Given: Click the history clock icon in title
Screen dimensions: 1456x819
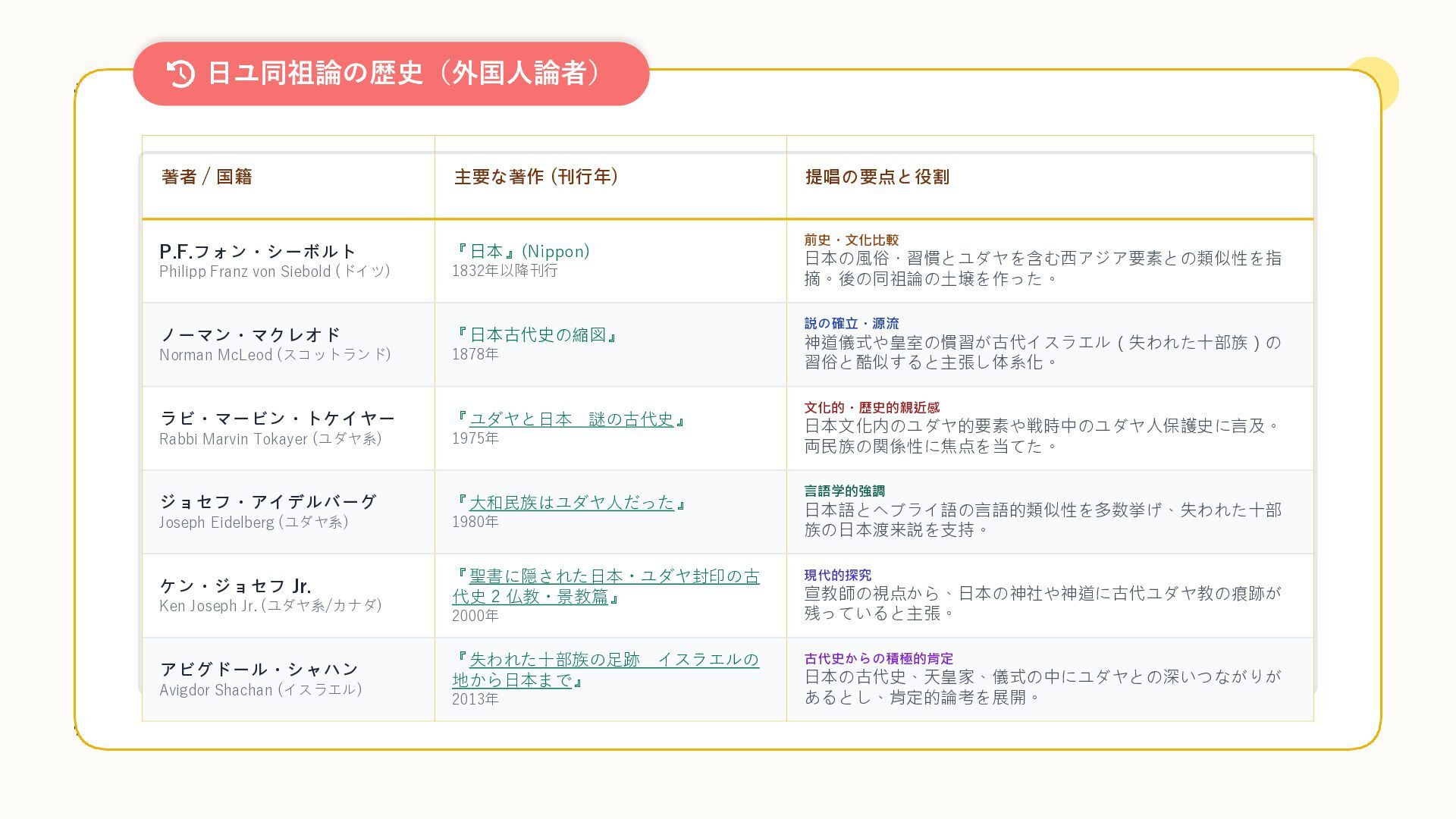Looking at the screenshot, I should coord(180,74).
